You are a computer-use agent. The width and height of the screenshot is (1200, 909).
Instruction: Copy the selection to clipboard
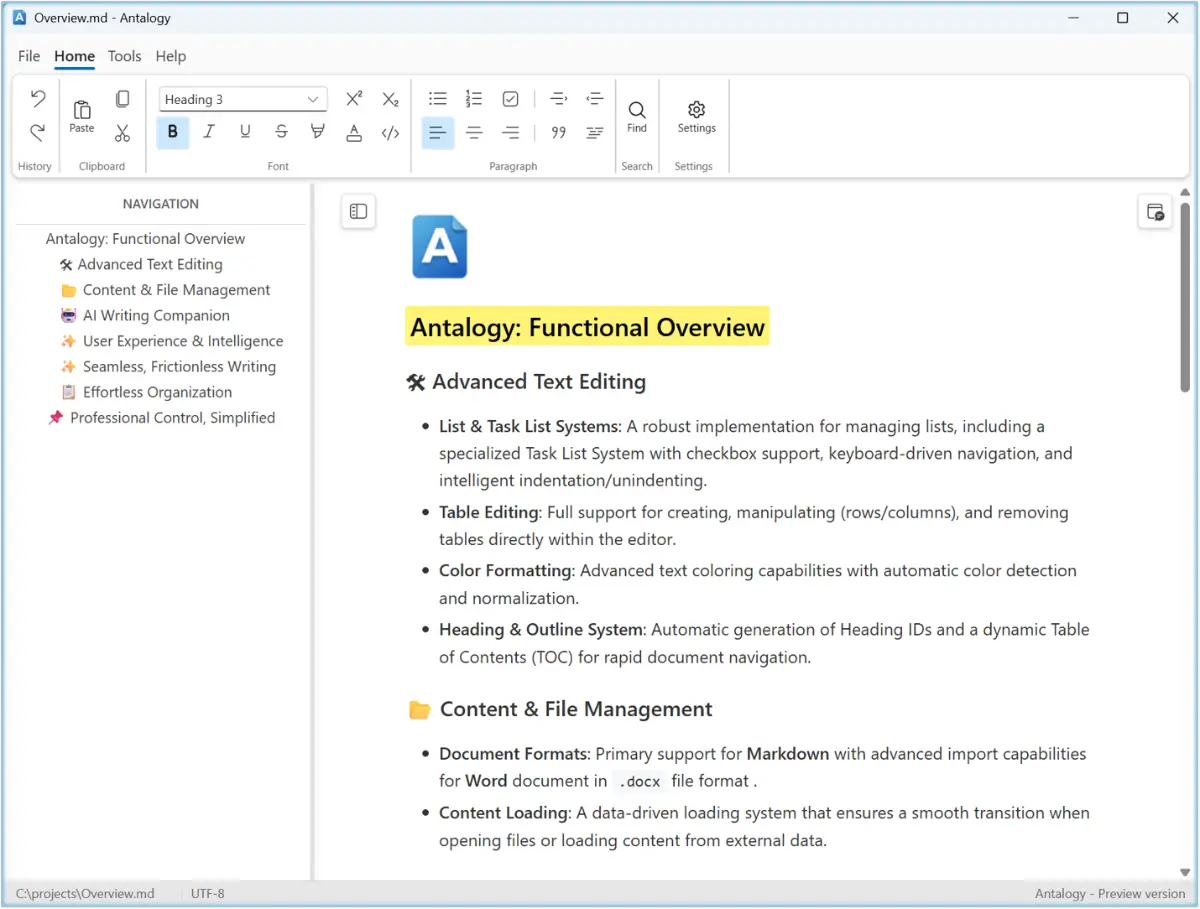tap(122, 98)
